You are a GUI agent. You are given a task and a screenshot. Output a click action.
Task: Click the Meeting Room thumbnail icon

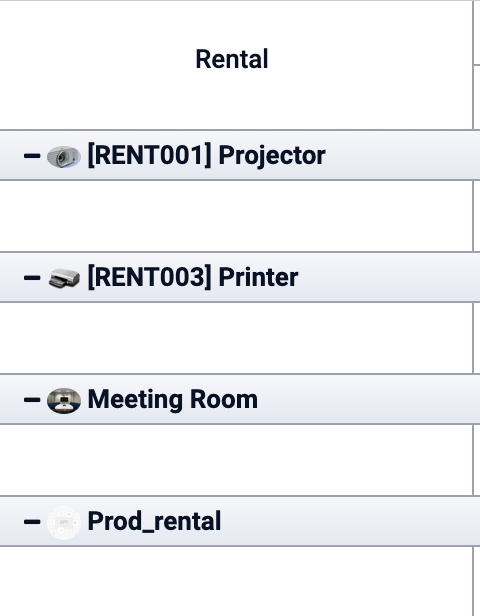[x=64, y=400]
